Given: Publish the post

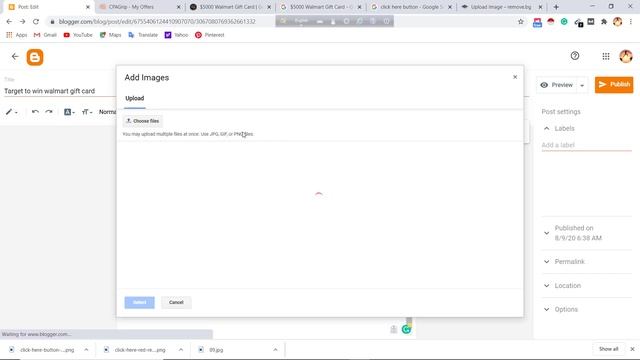Looking at the screenshot, I should (614, 84).
